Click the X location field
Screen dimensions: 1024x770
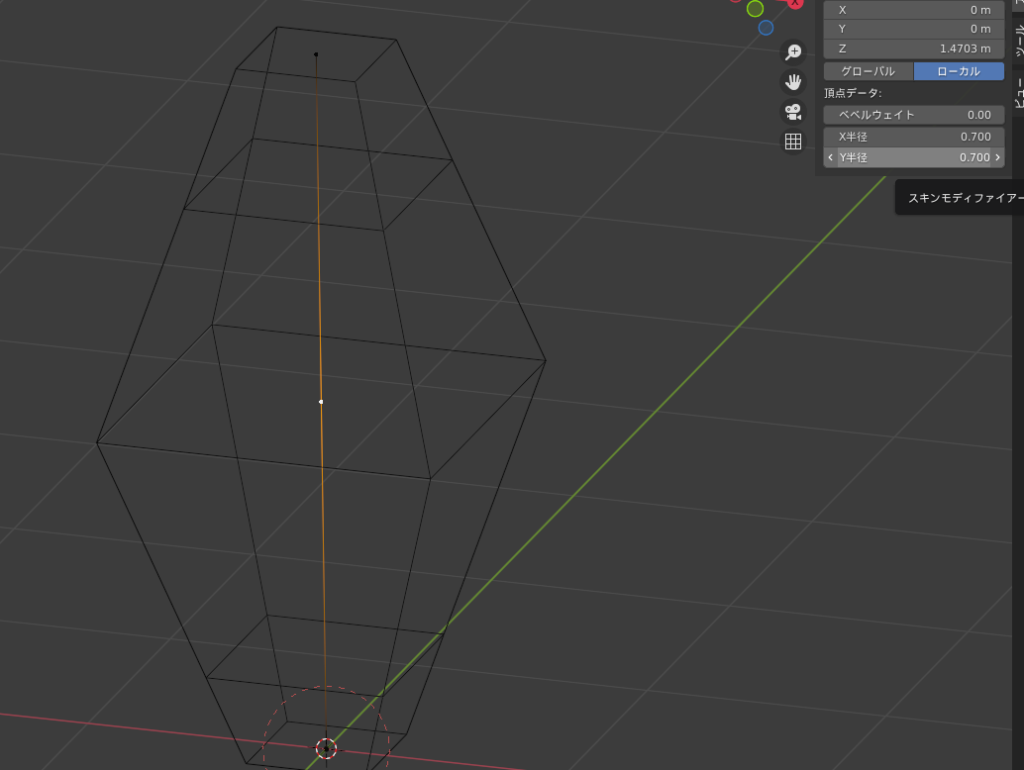(914, 10)
